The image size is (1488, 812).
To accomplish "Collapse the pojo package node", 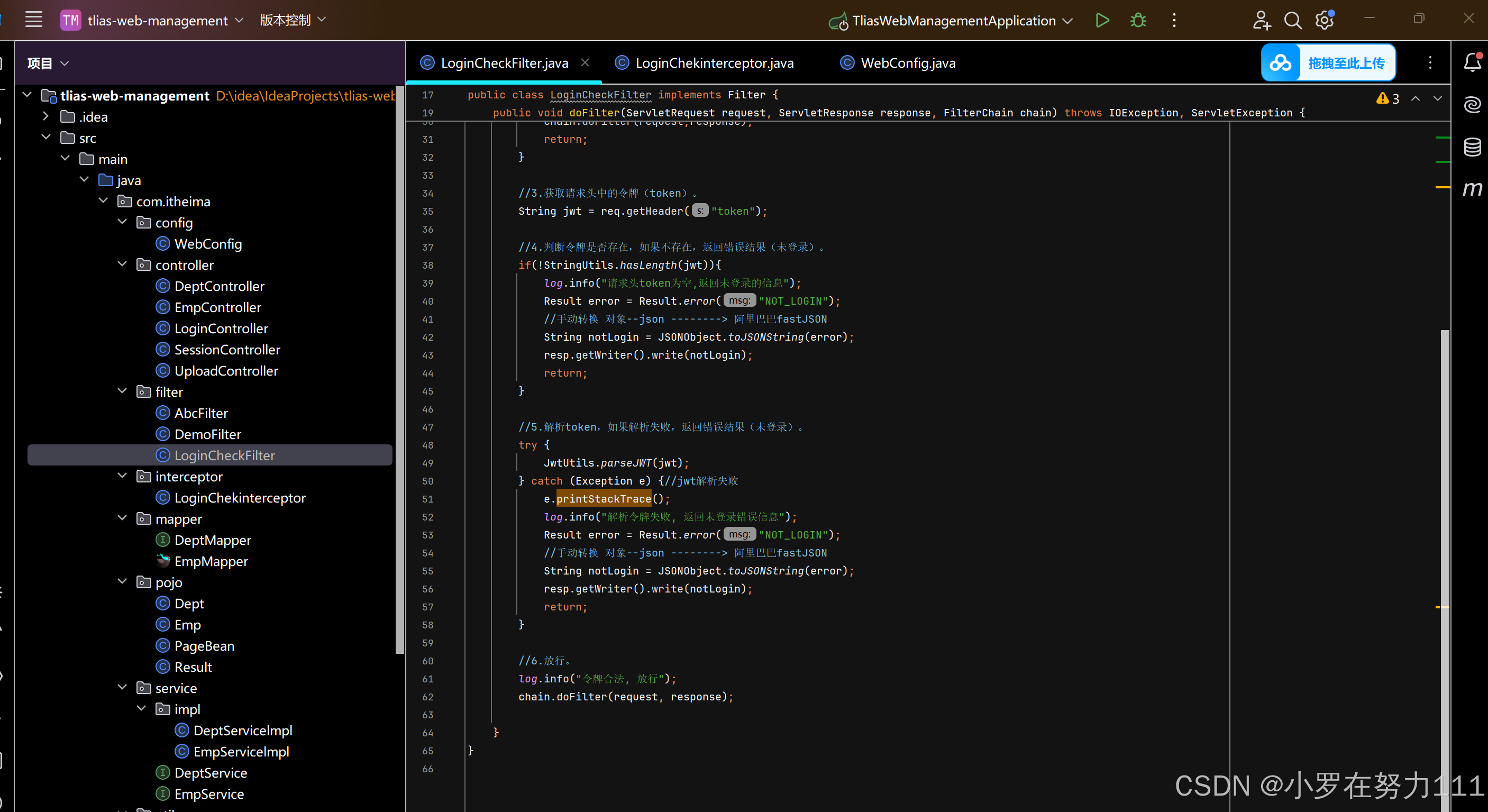I will click(123, 581).
